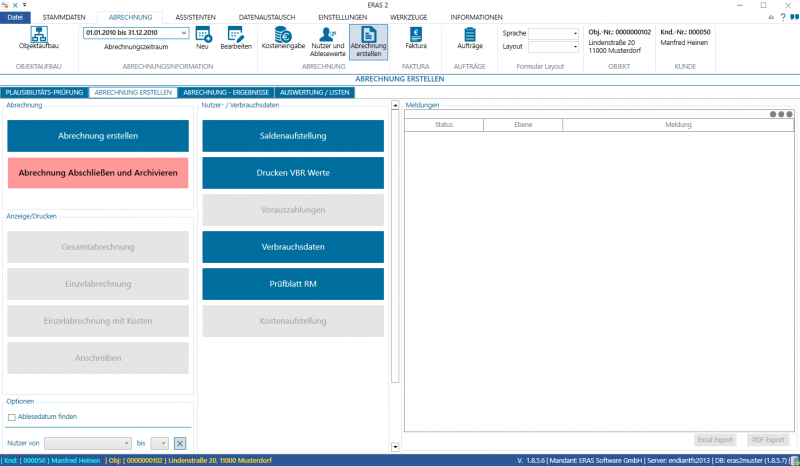Click the Gesamtabrechnung button
The image size is (800, 466).
(x=98, y=247)
